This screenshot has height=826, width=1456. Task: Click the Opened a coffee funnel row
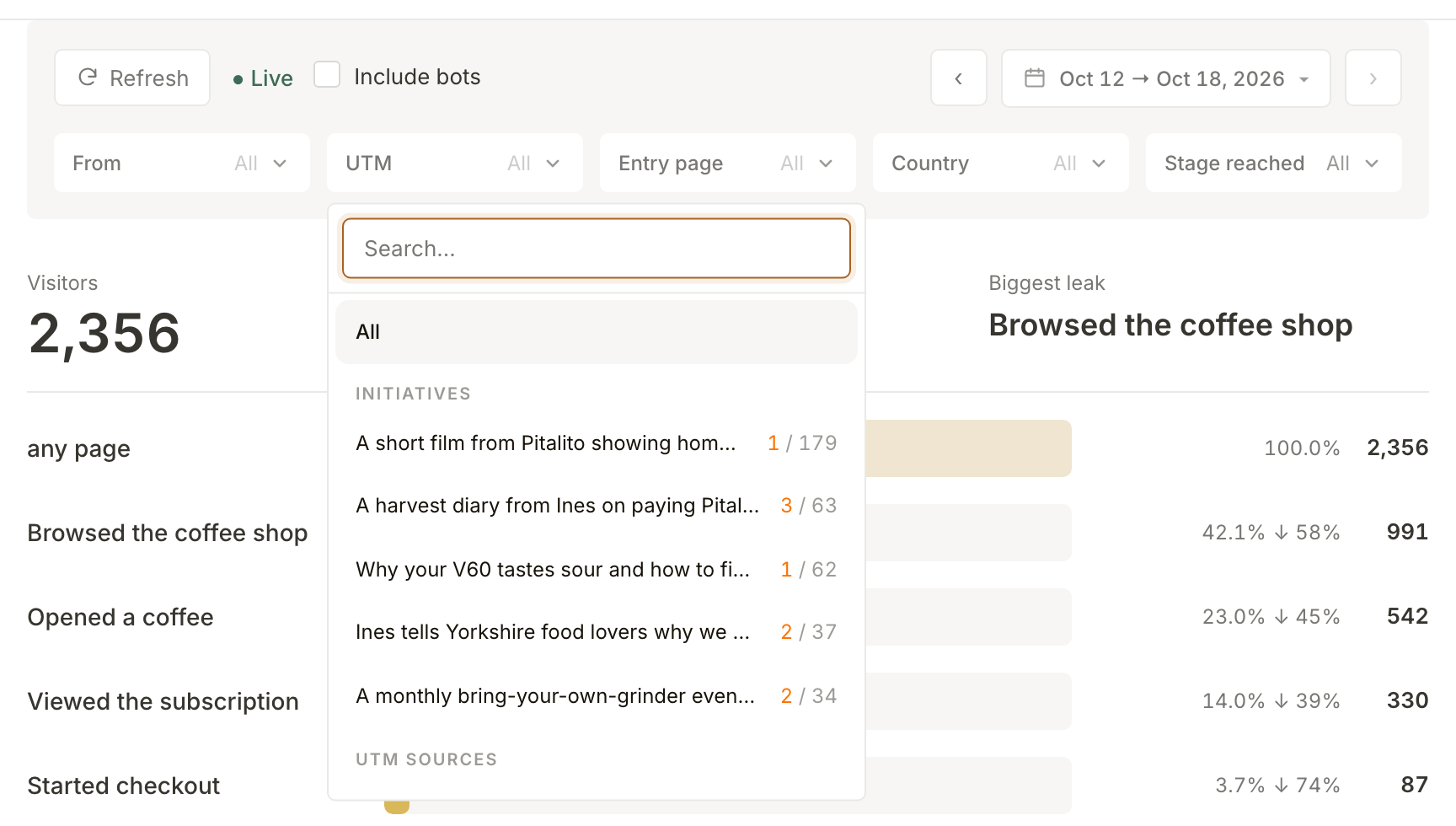120,617
